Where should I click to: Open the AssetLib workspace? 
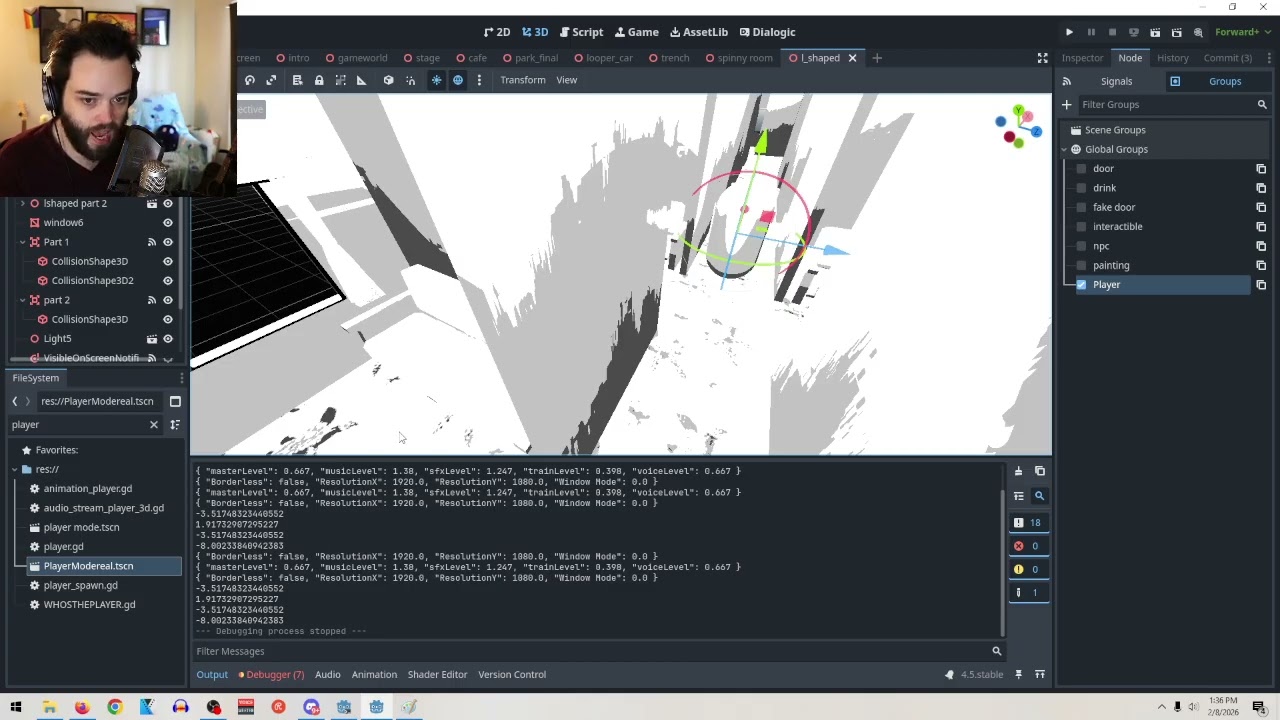tap(698, 32)
